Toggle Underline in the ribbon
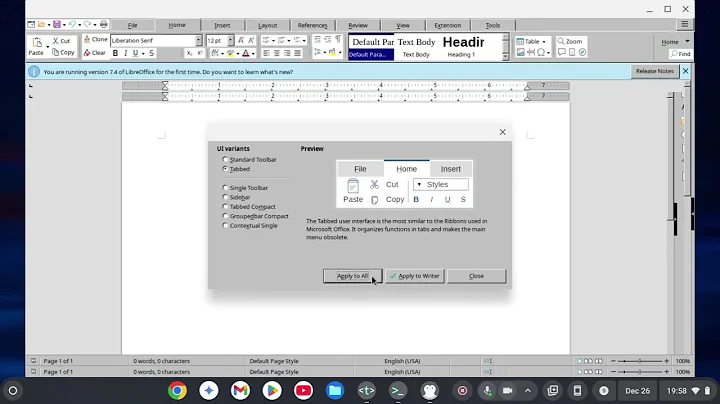Viewport: 720px width, 404px height. click(135, 53)
